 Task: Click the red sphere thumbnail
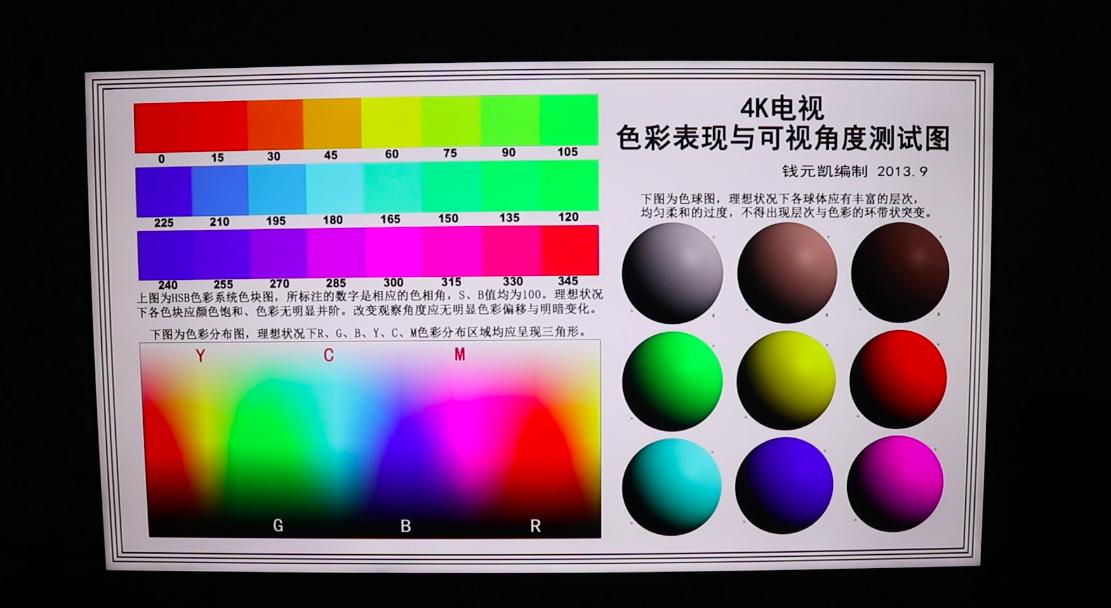897,380
